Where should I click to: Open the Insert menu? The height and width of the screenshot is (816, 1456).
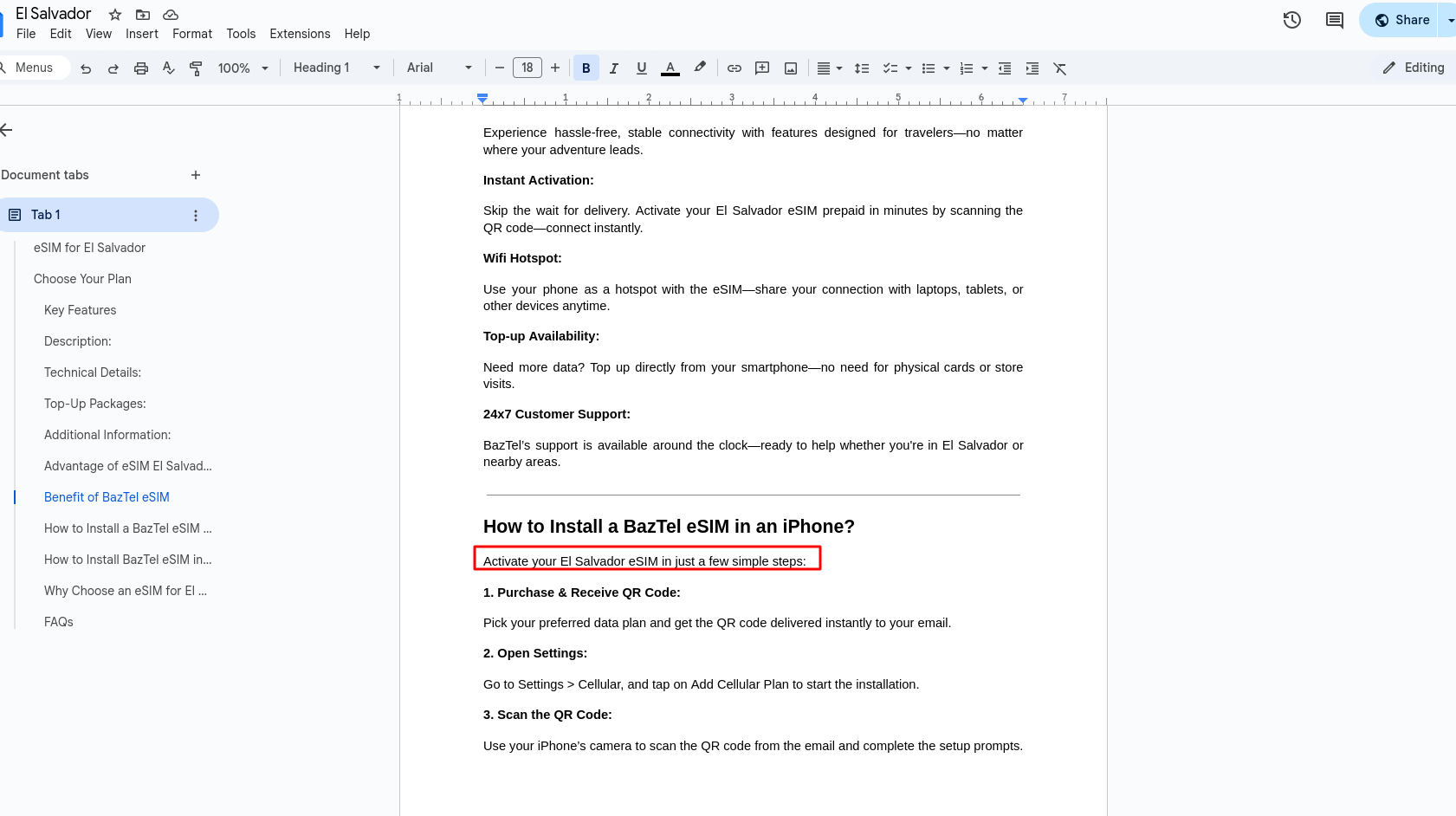click(x=141, y=34)
